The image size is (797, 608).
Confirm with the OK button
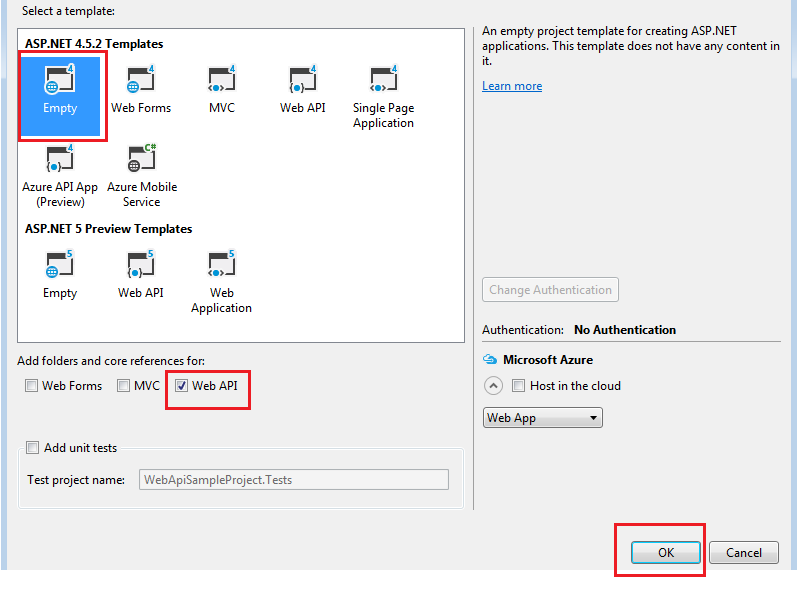[665, 553]
